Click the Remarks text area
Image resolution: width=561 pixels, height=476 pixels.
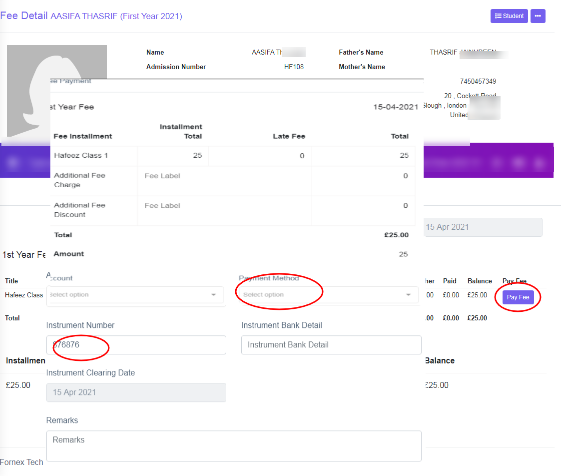click(x=234, y=446)
